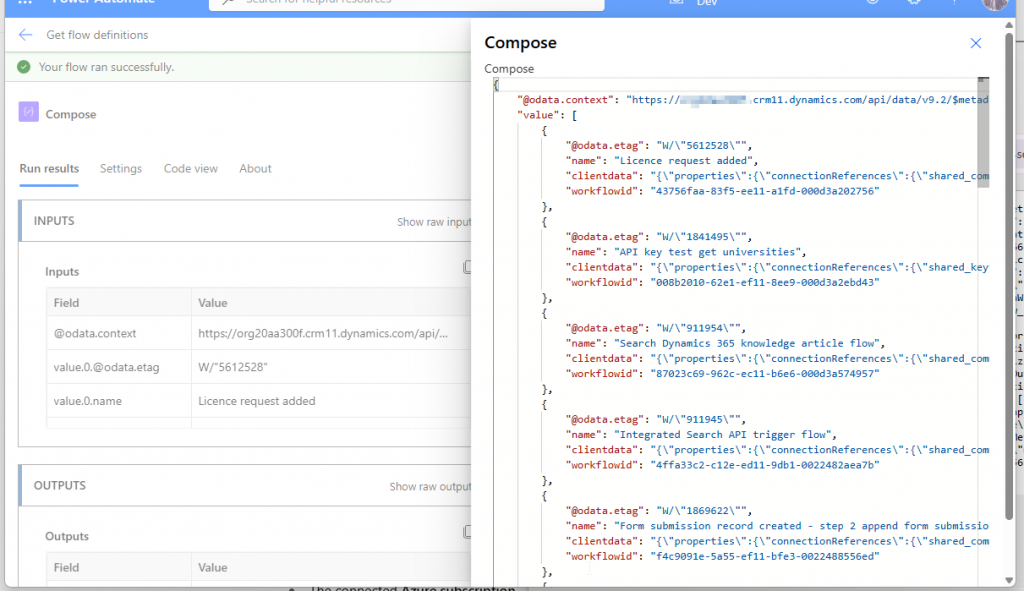Open the settings gear in header

[914, 3]
